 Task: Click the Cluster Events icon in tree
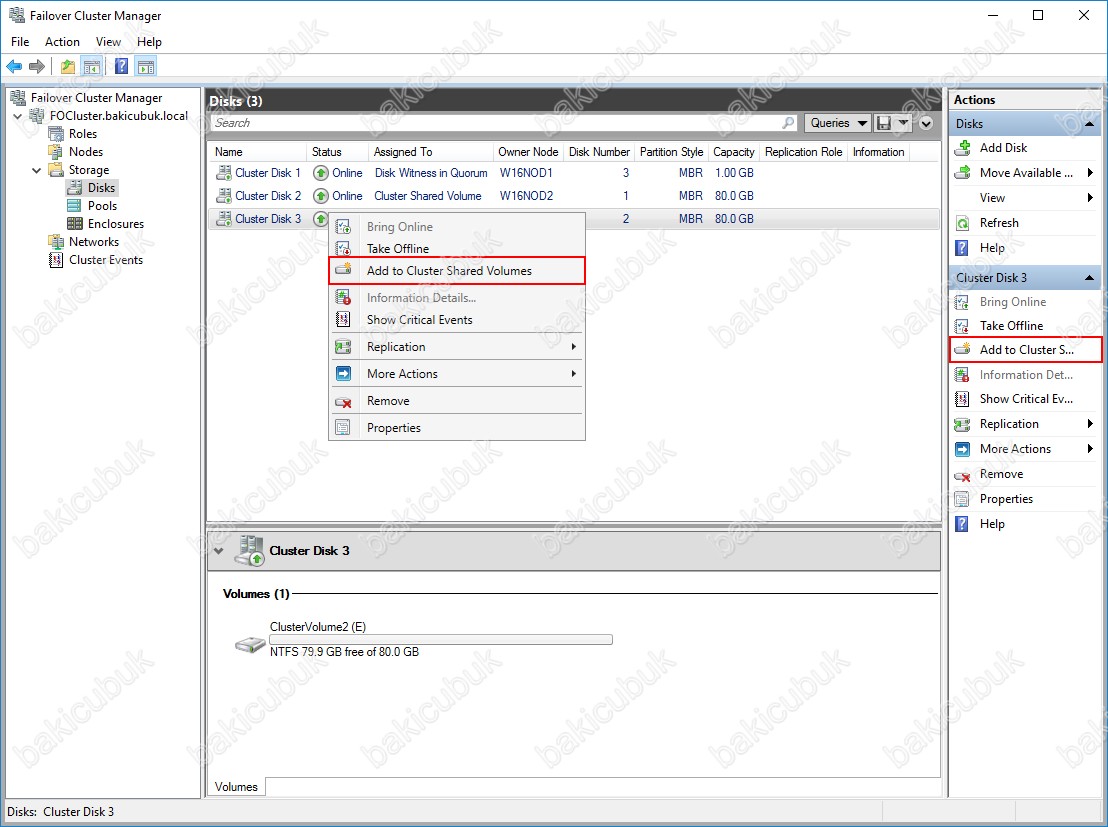(x=56, y=259)
